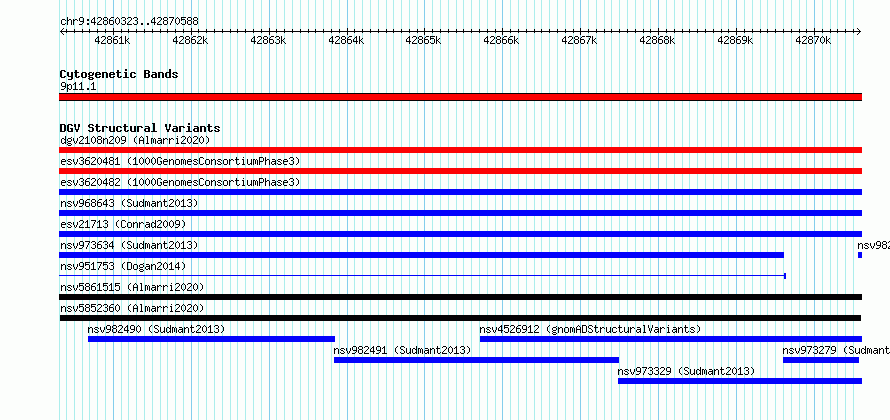Image resolution: width=890 pixels, height=420 pixels.
Task: Click the 42864k ruler tick label
Action: 346,40
